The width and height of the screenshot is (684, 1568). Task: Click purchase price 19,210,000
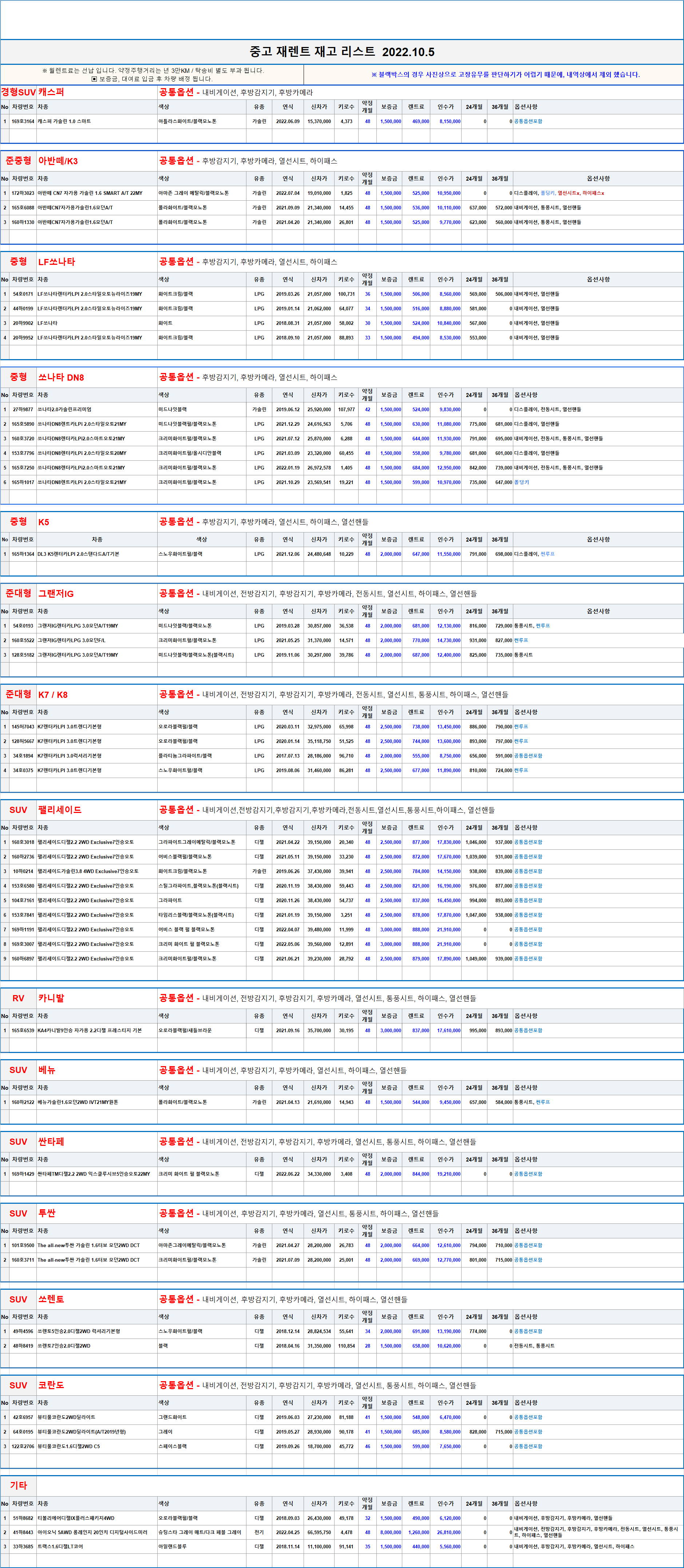[x=448, y=1174]
